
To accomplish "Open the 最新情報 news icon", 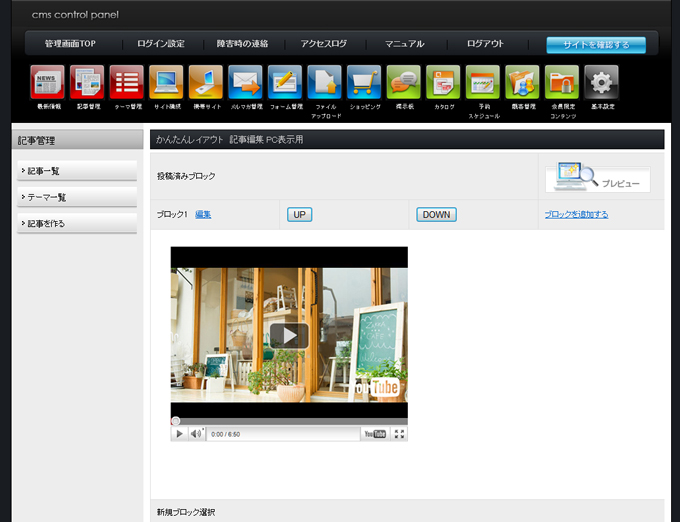I will [47, 82].
